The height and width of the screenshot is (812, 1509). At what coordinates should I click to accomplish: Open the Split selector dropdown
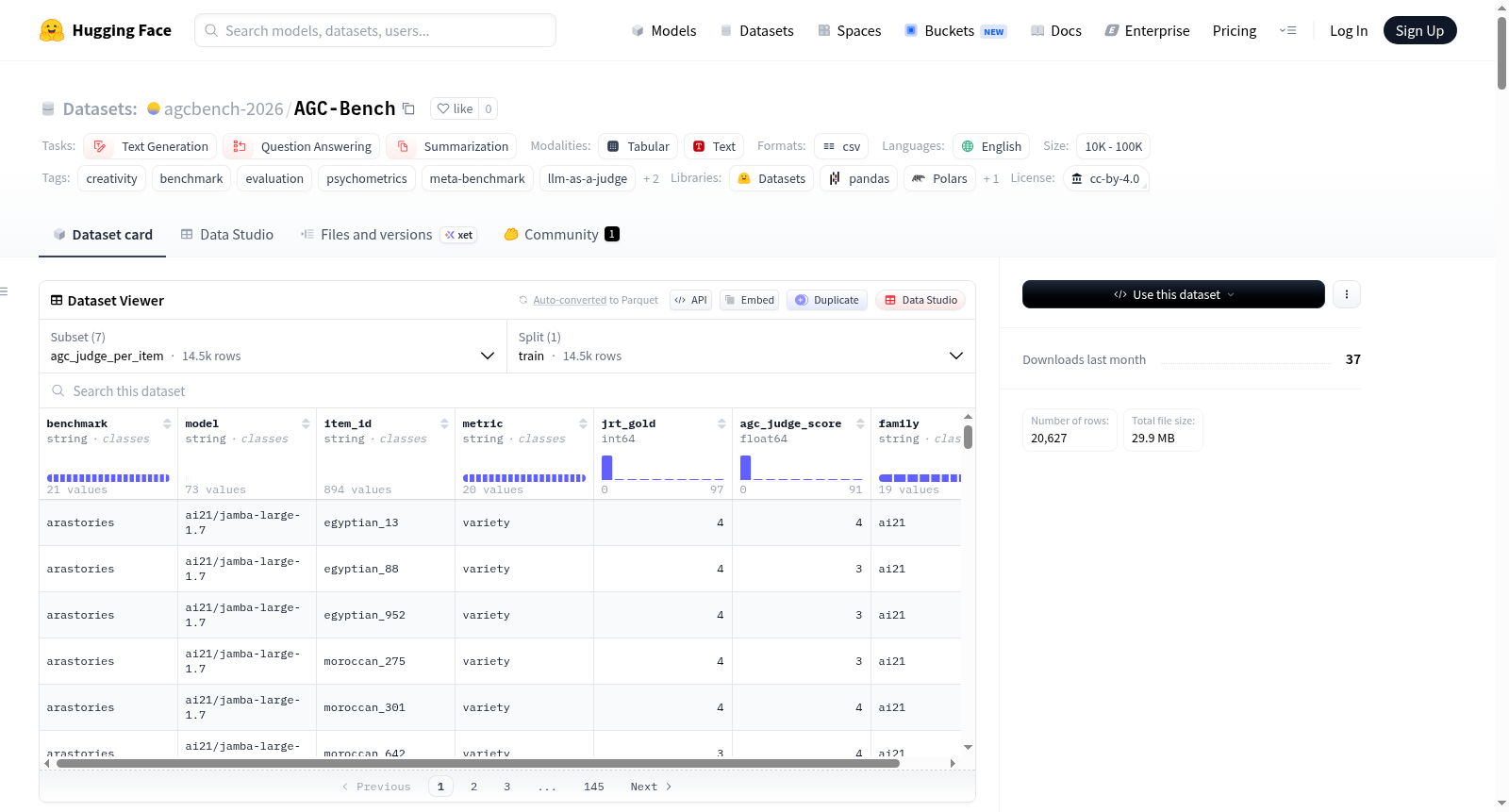[x=740, y=346]
